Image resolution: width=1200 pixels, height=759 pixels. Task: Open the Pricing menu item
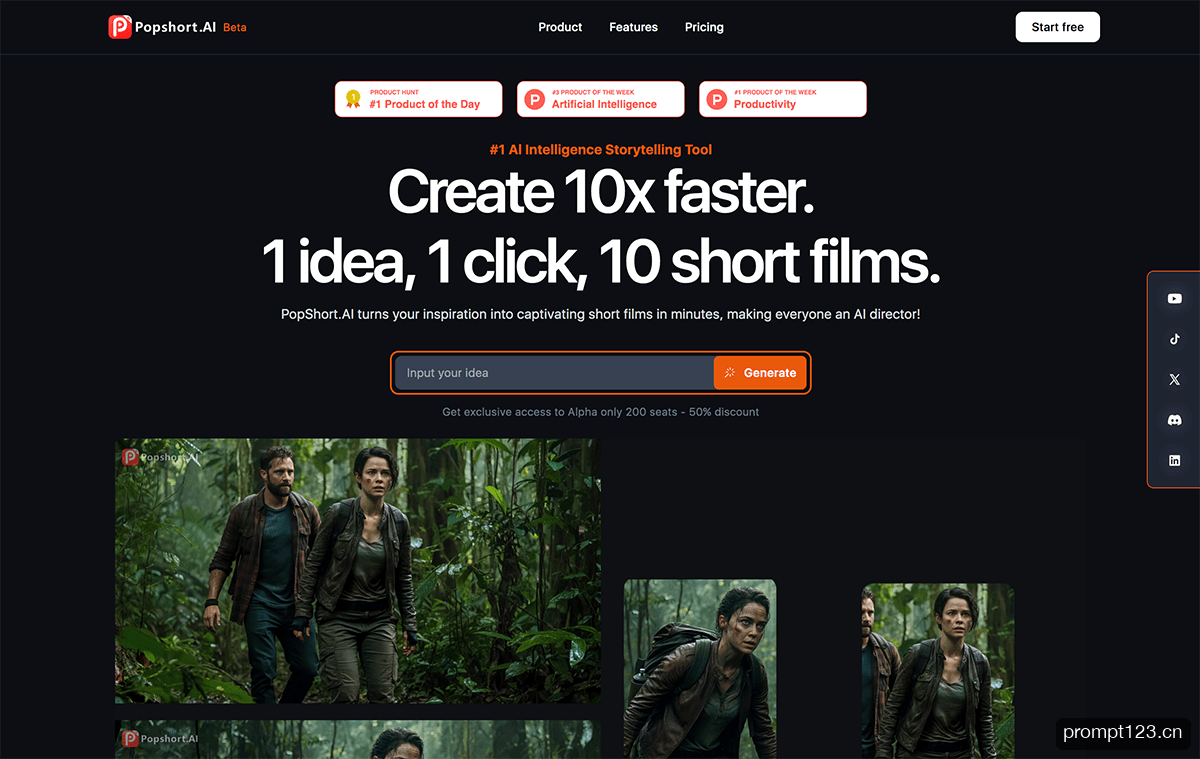point(704,27)
